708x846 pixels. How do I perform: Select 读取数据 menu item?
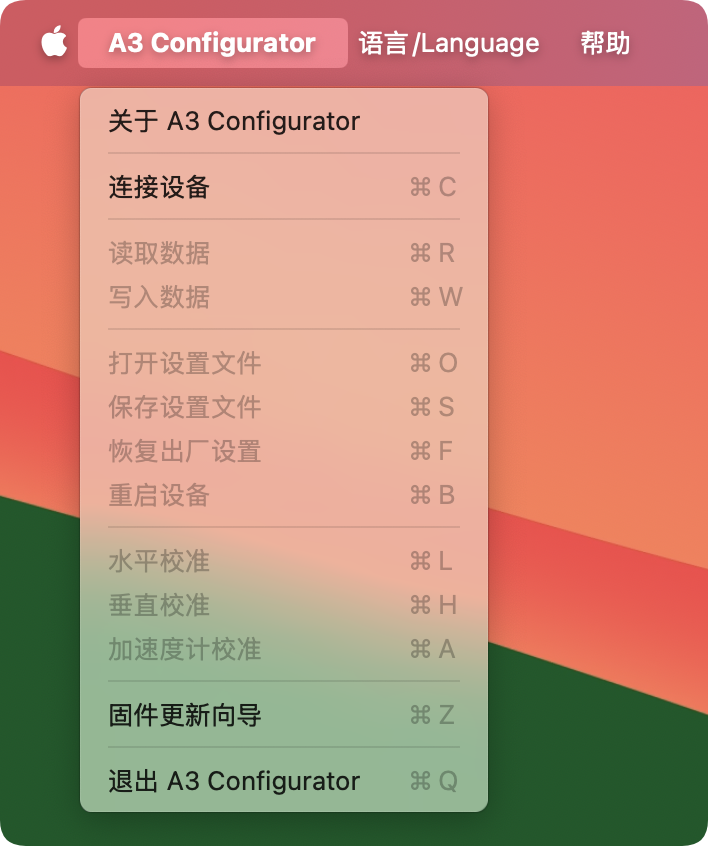[159, 253]
